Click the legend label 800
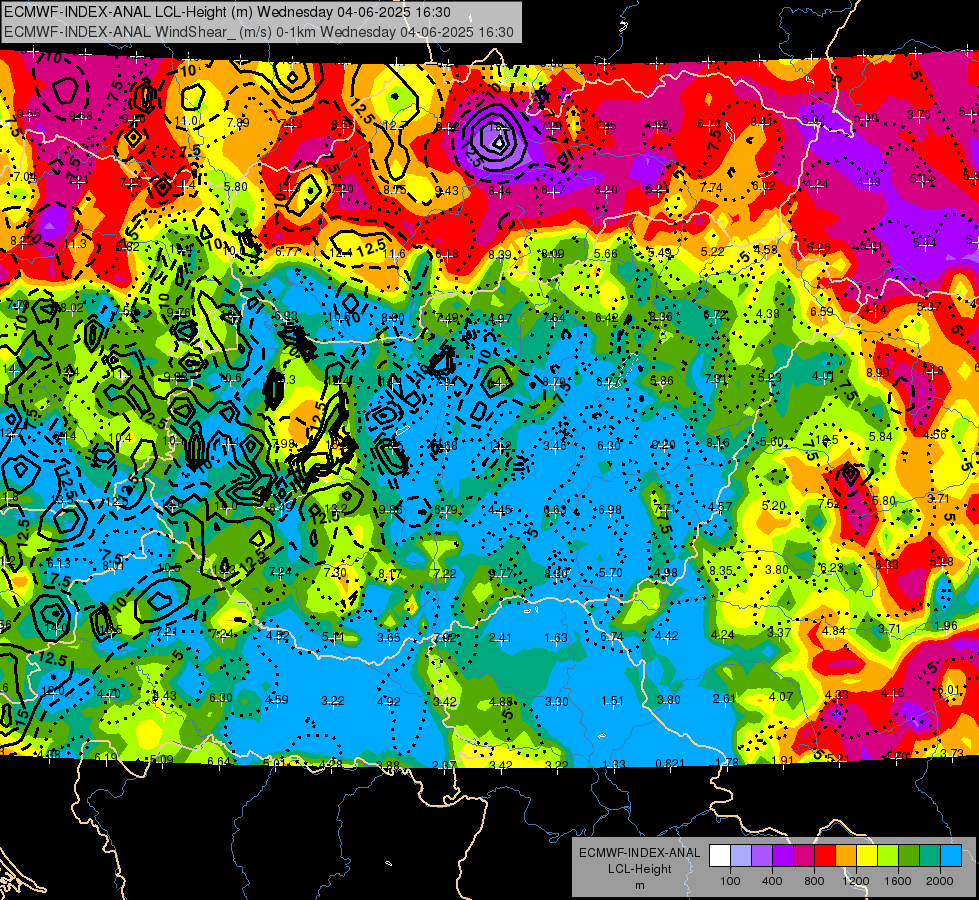Viewport: 979px width, 900px height. pyautogui.click(x=814, y=881)
